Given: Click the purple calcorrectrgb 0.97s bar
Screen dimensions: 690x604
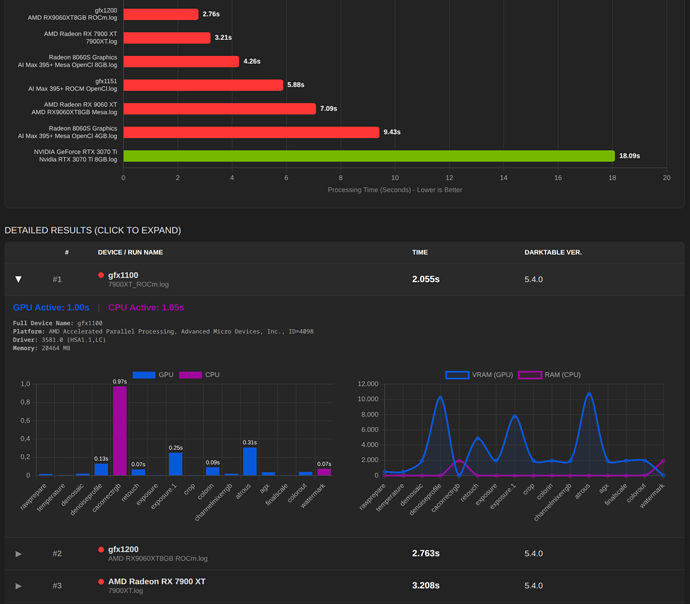Looking at the screenshot, I should coord(120,431).
